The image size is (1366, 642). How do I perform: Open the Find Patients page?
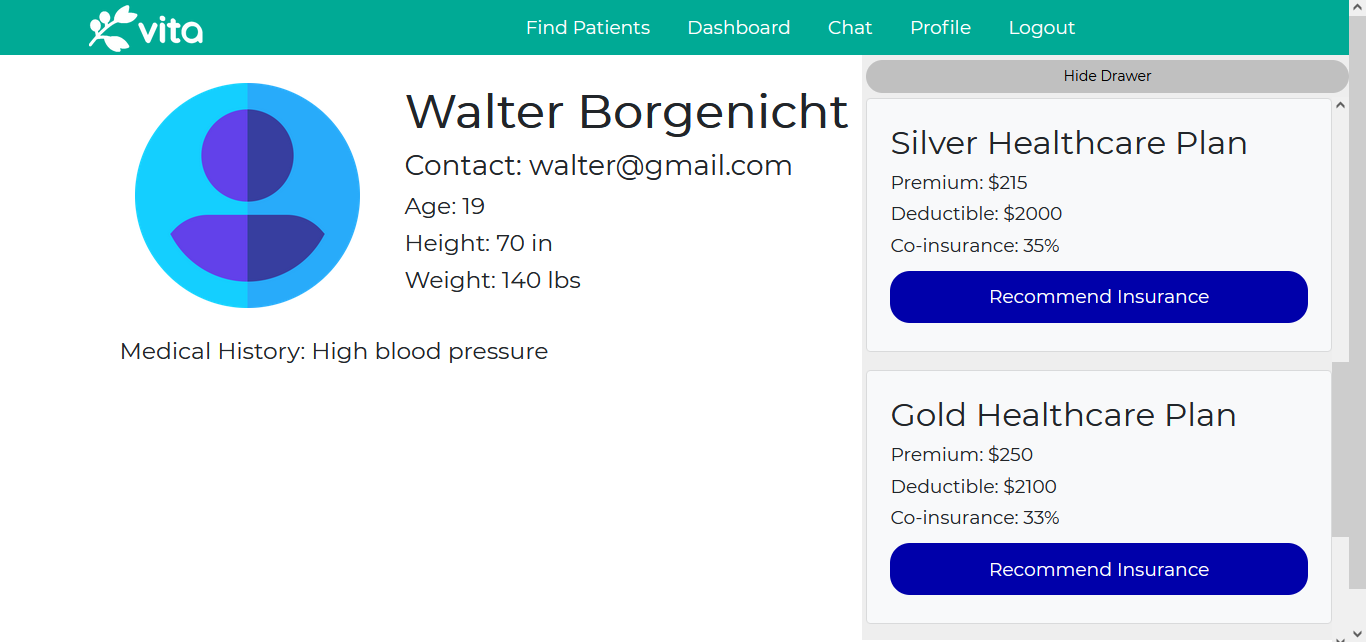588,28
